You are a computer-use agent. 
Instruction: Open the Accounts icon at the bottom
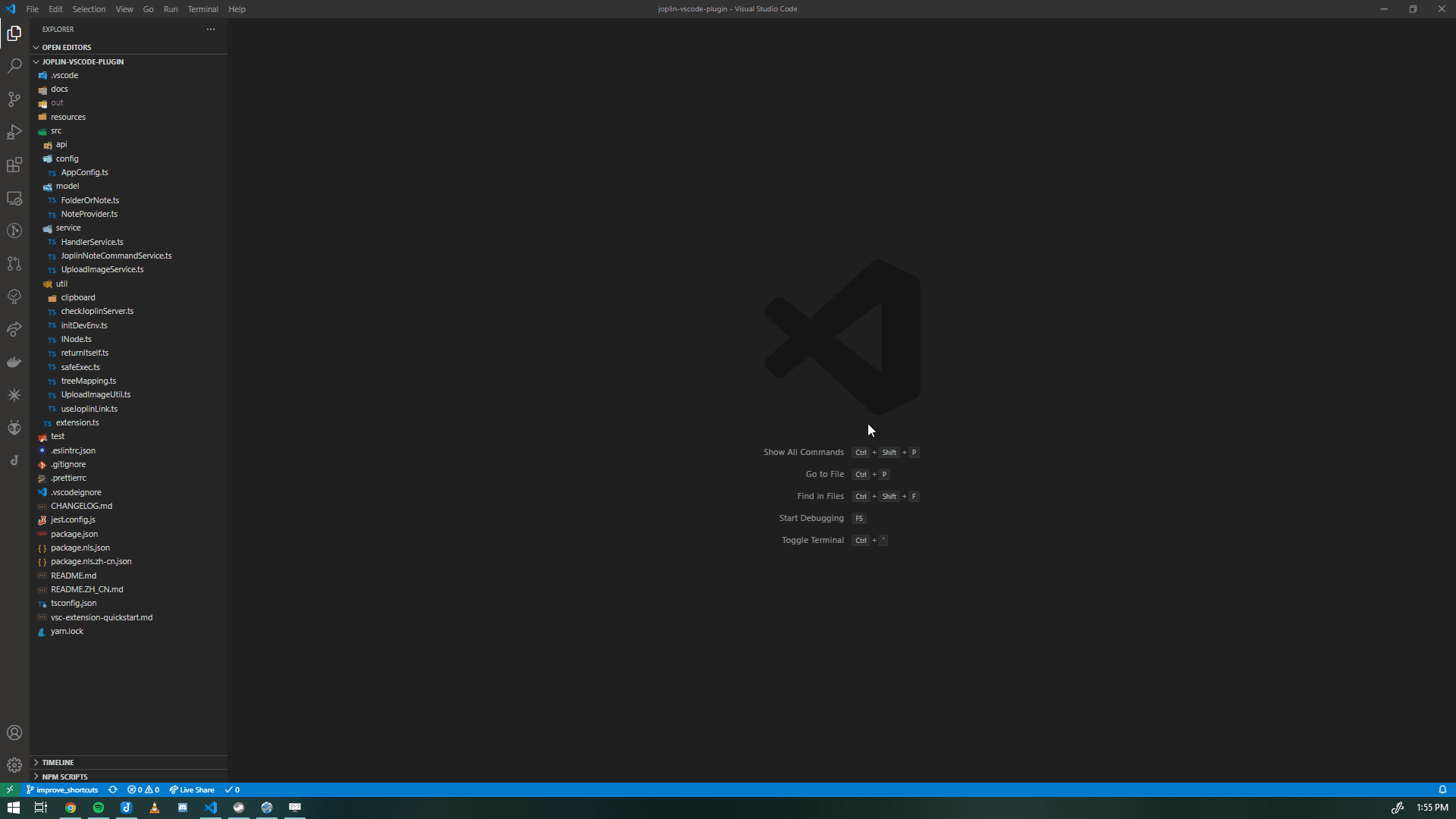(14, 733)
